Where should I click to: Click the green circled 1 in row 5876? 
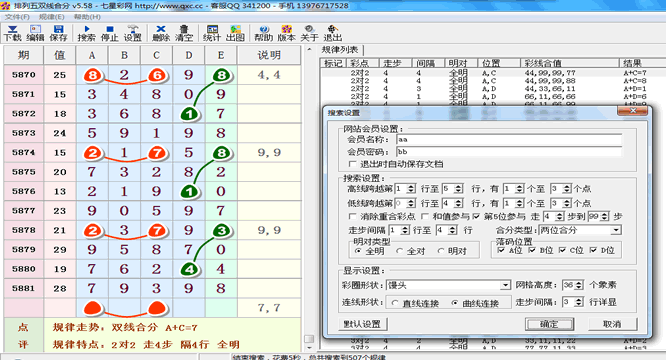[x=189, y=192]
